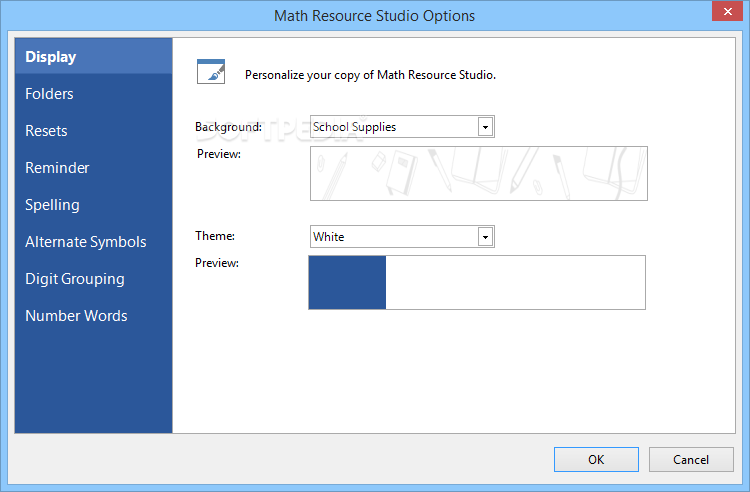Close the Math Resource Studio Options window
This screenshot has width=750, height=492.
click(x=727, y=11)
